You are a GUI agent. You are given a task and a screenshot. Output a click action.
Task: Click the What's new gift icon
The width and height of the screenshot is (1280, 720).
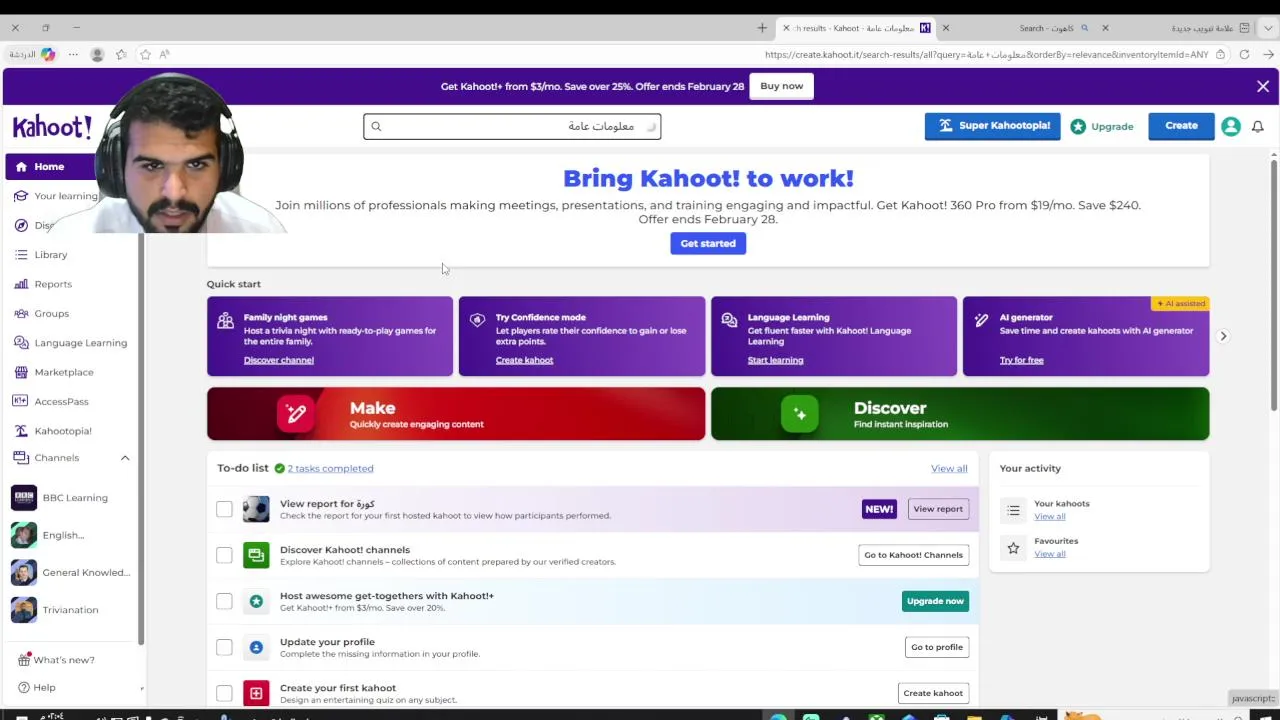23,660
